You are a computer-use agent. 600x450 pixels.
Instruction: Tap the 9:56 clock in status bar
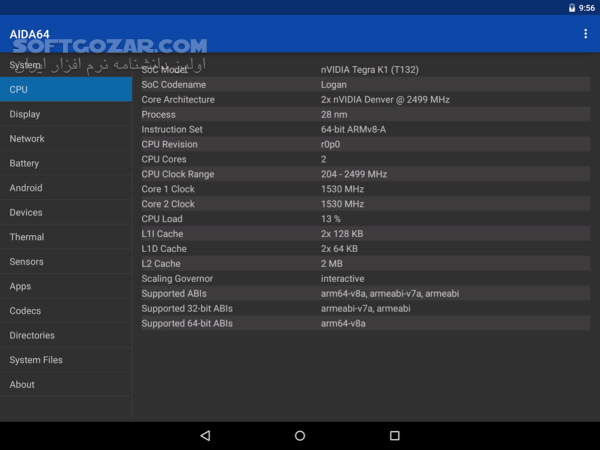(587, 8)
